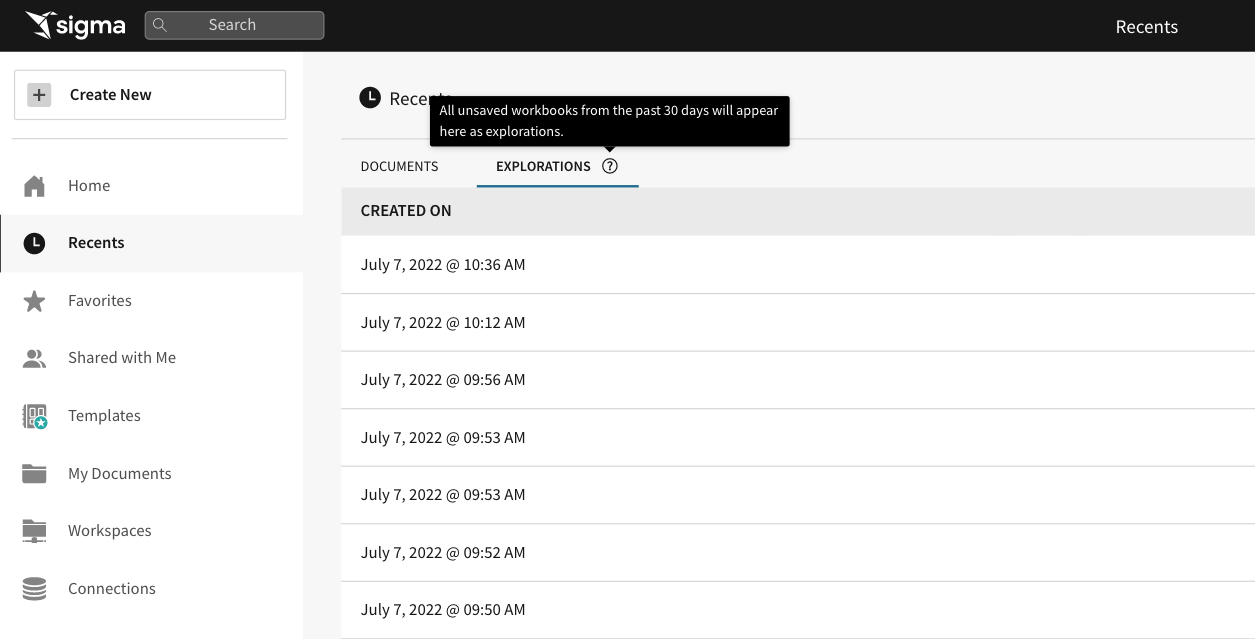Open exploration from July 7, 2022 @ 09:56 AM
Screen dimensions: 1255x639
point(798,380)
